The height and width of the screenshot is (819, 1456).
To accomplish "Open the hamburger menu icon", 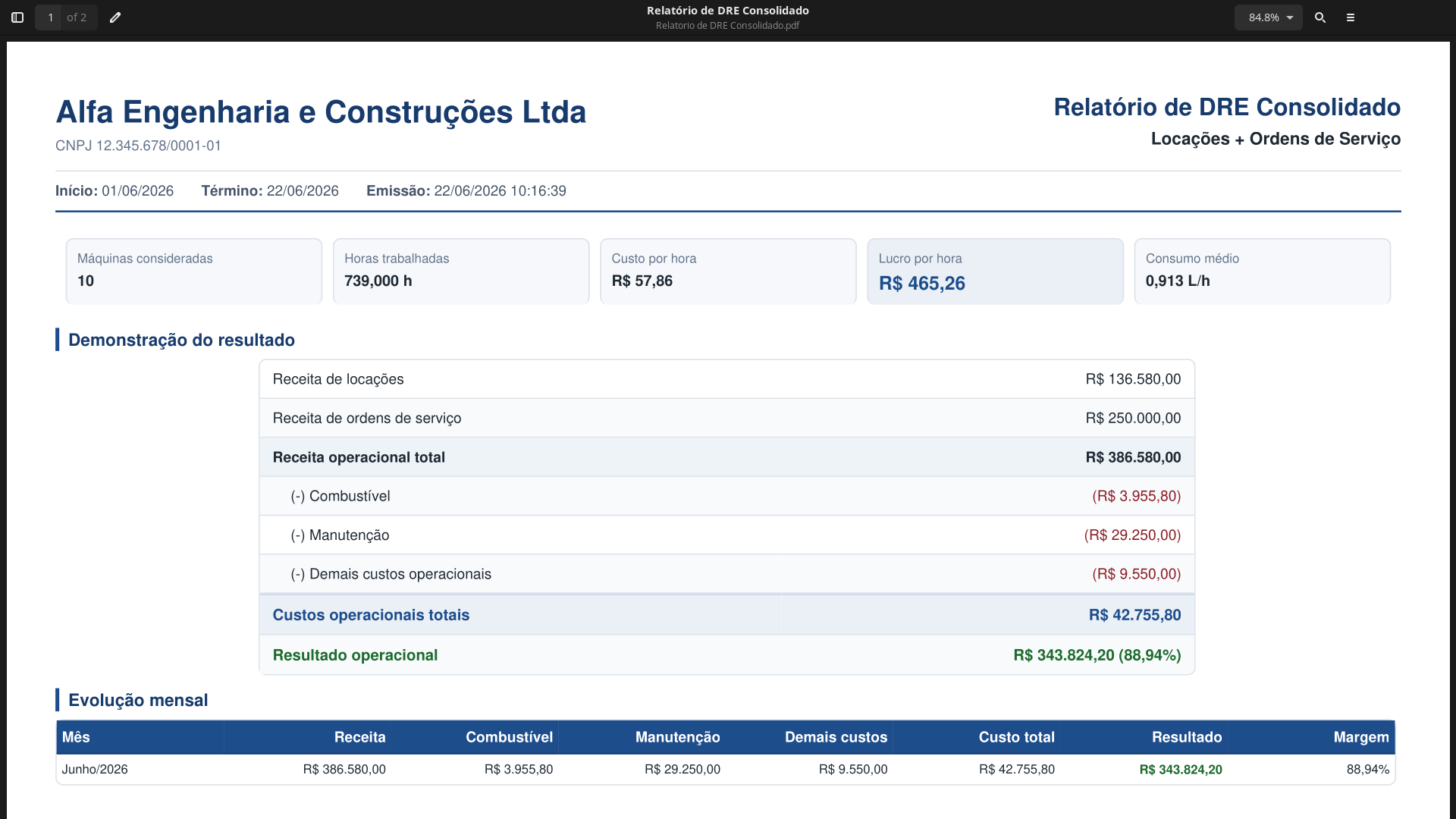I will pyautogui.click(x=1351, y=17).
